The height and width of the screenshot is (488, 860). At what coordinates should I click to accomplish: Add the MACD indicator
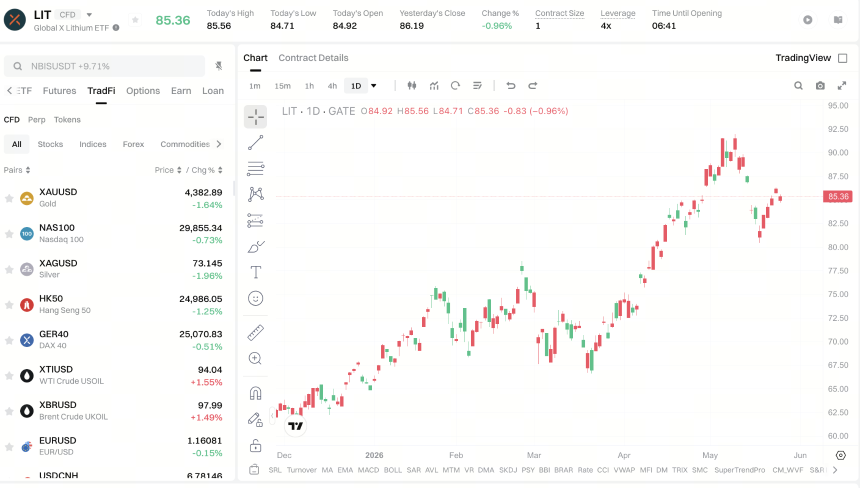(x=369, y=470)
